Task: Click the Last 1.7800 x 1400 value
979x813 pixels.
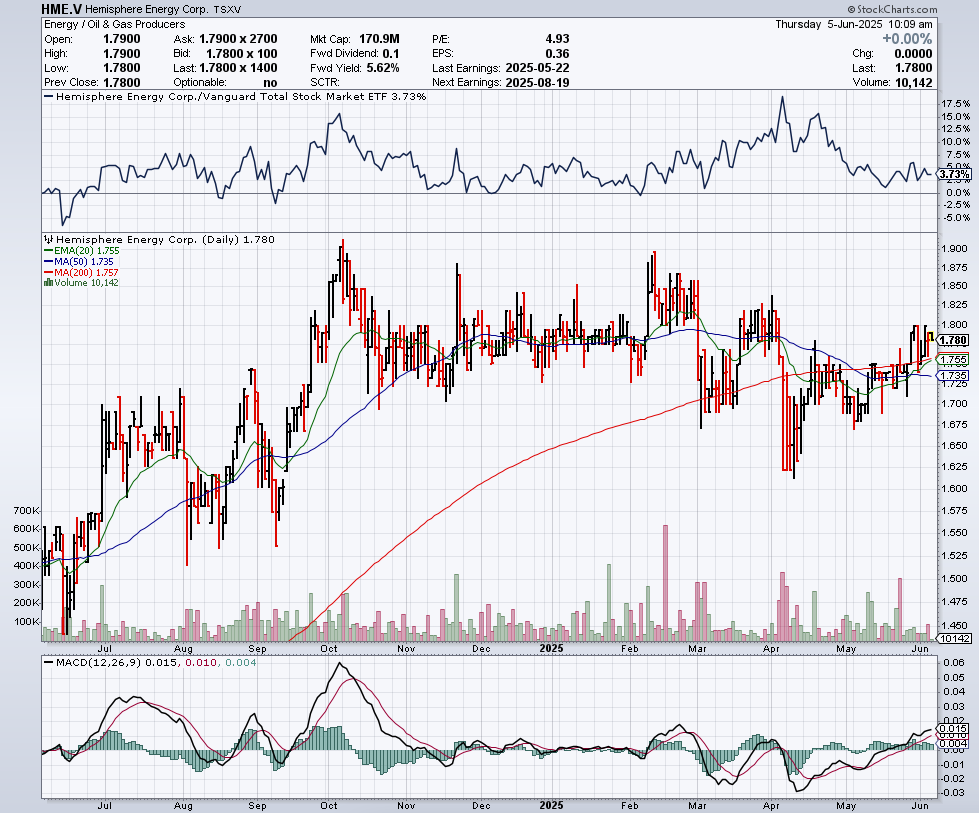Action: (239, 68)
